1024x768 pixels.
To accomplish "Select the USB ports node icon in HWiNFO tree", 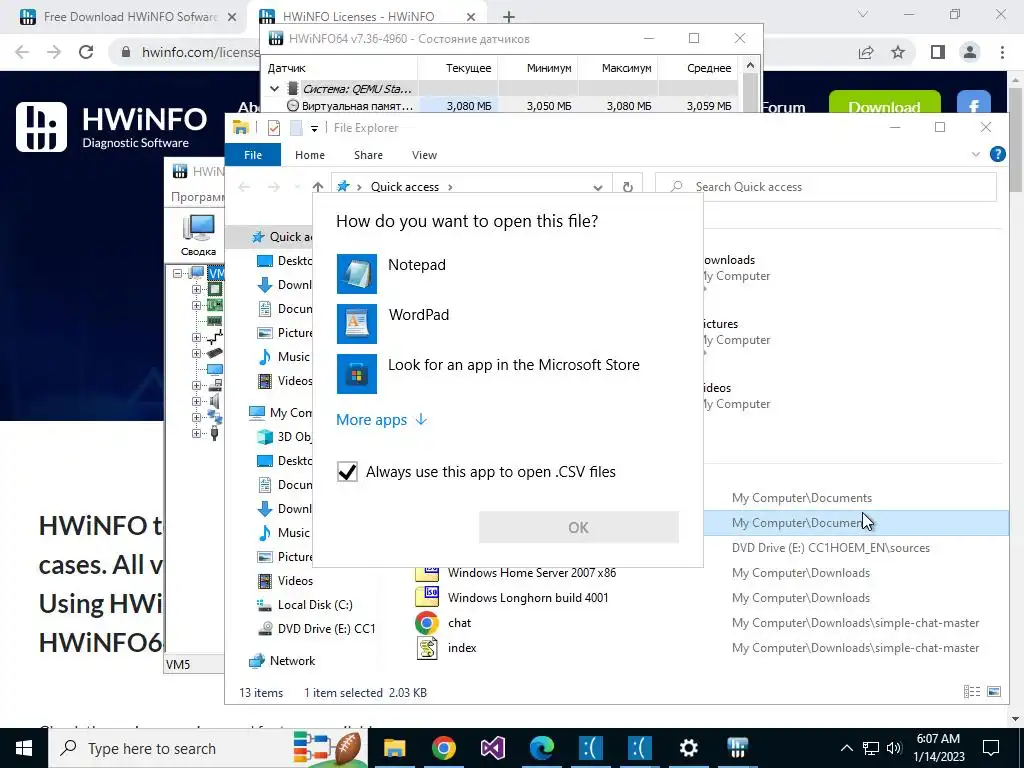I will [215, 433].
